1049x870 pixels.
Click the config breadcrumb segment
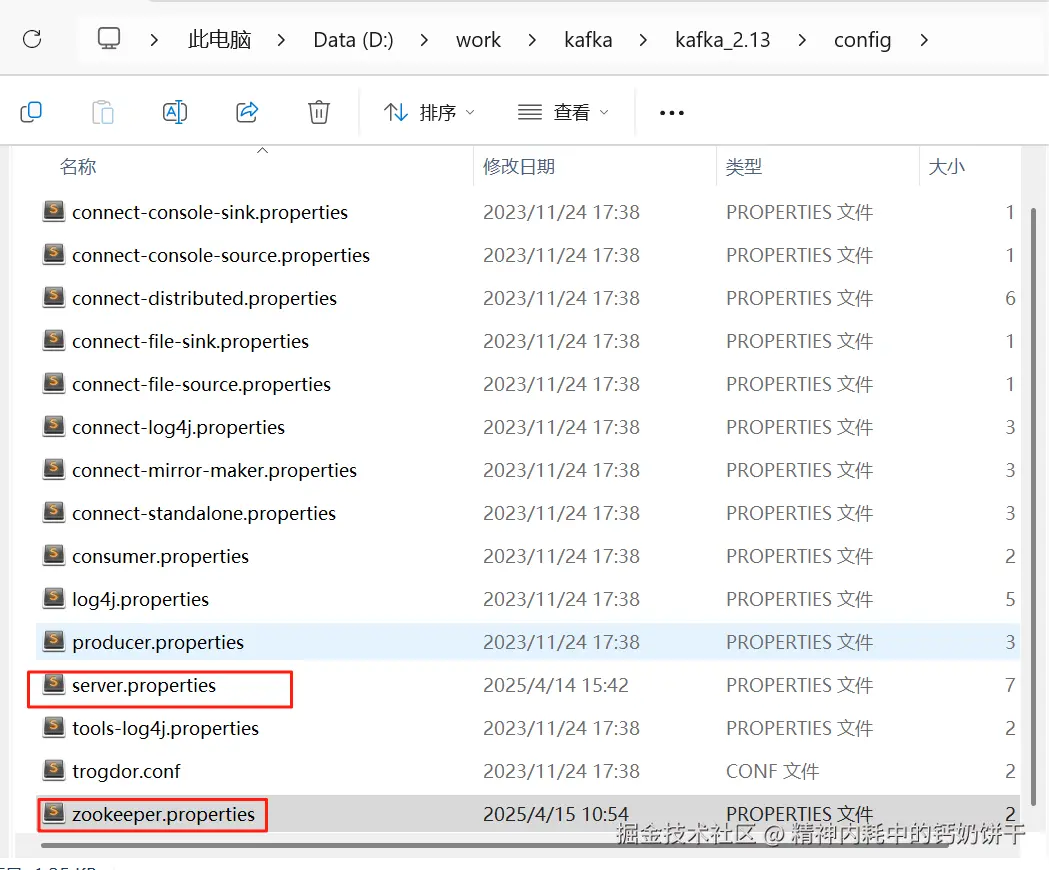[862, 40]
